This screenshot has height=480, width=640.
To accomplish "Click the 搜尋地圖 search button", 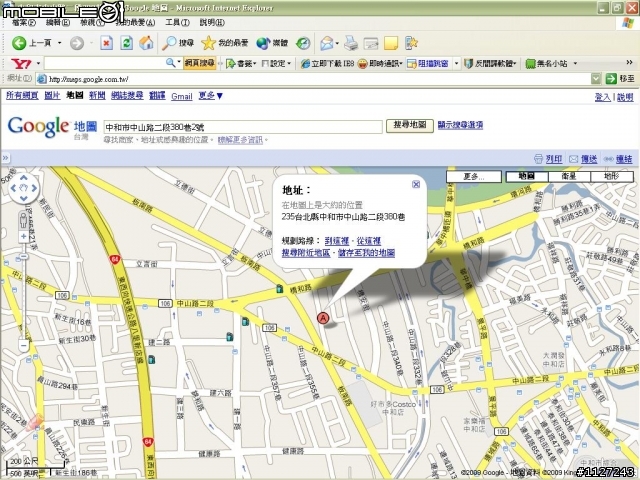I will (410, 126).
